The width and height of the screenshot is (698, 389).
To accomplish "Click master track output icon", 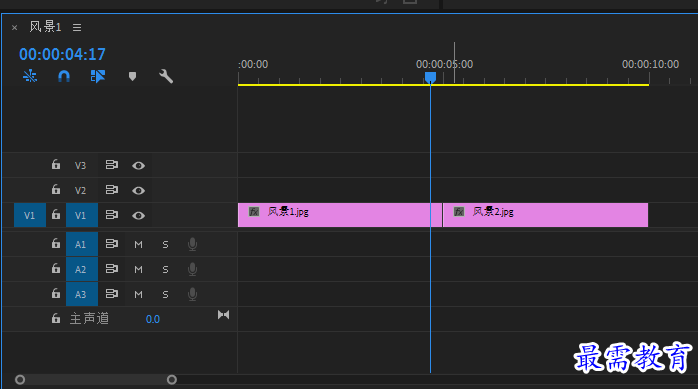I will (223, 315).
